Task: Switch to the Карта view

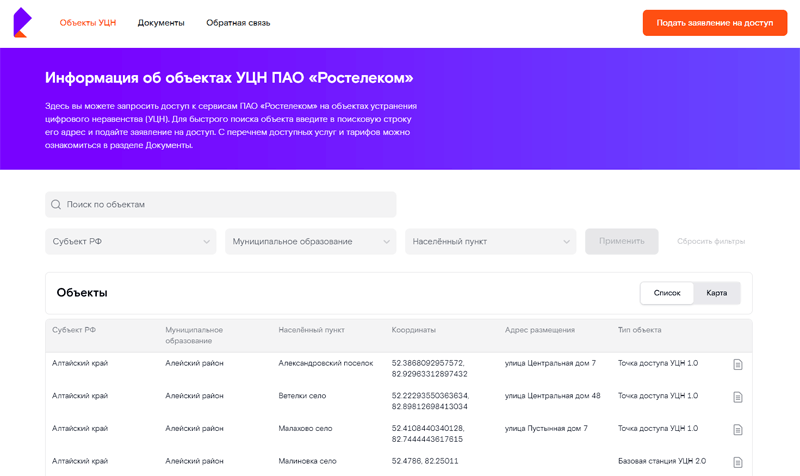Action: [x=716, y=293]
